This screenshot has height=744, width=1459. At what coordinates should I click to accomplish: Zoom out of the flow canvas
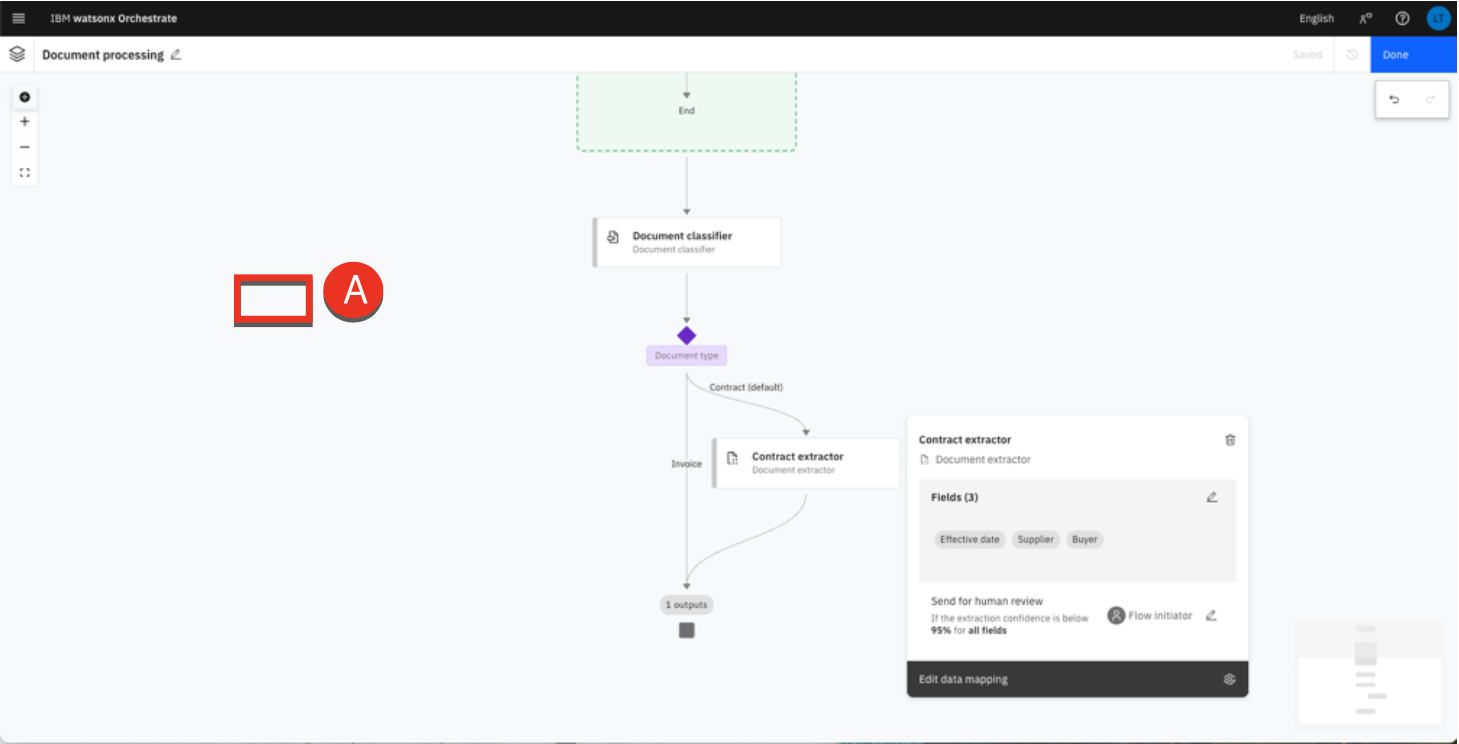click(x=25, y=147)
